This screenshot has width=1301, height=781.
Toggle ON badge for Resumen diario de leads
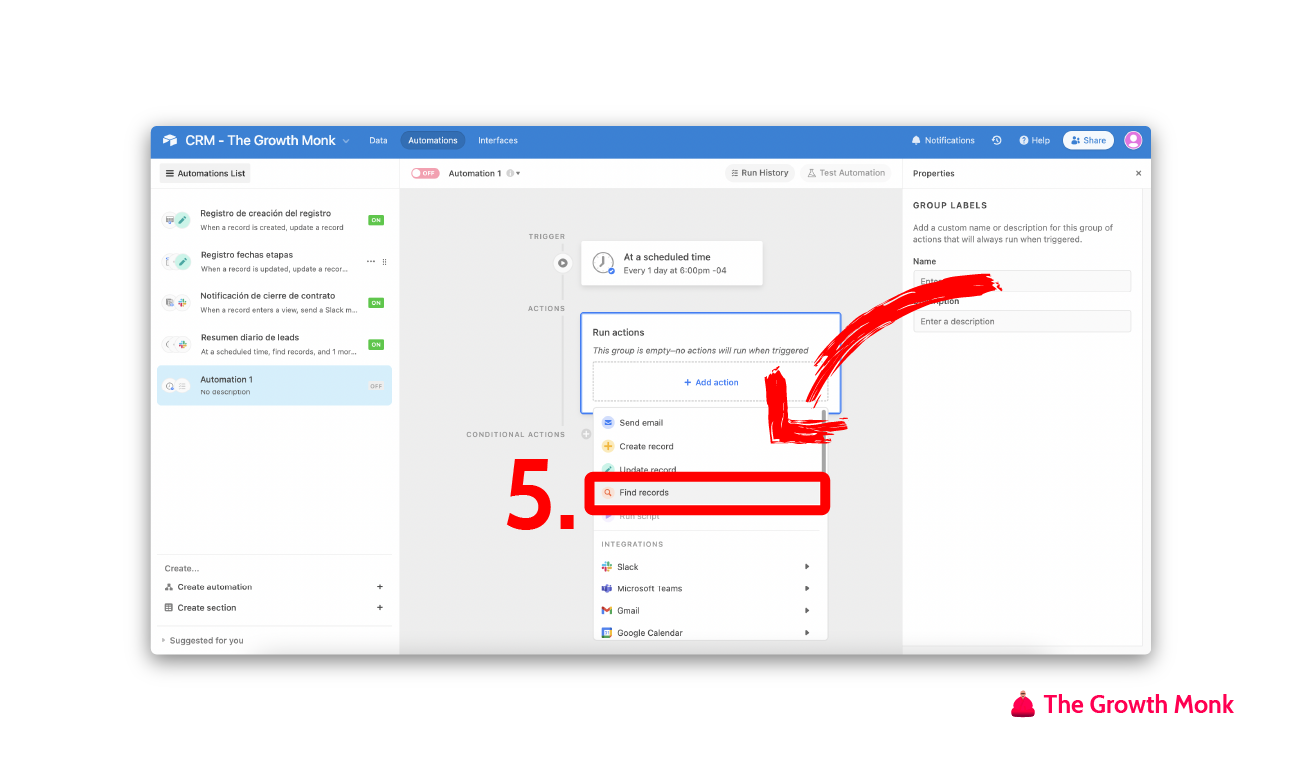pos(376,344)
